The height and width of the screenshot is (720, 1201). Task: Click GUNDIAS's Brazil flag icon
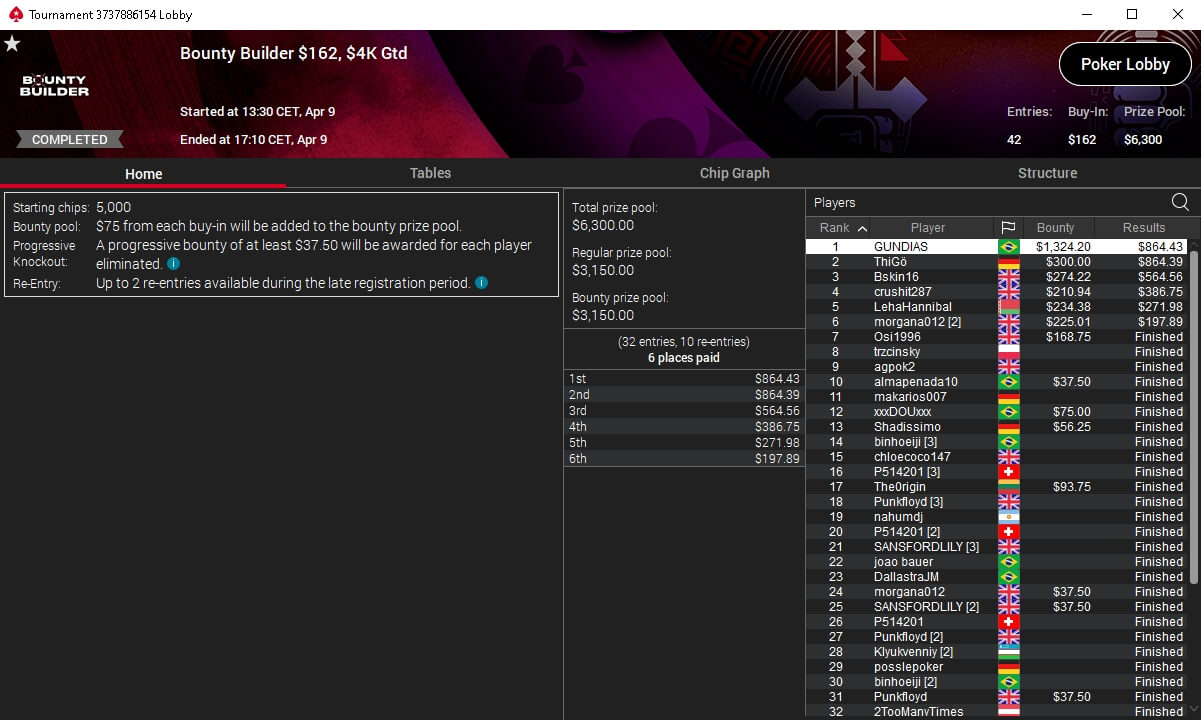(x=1008, y=247)
